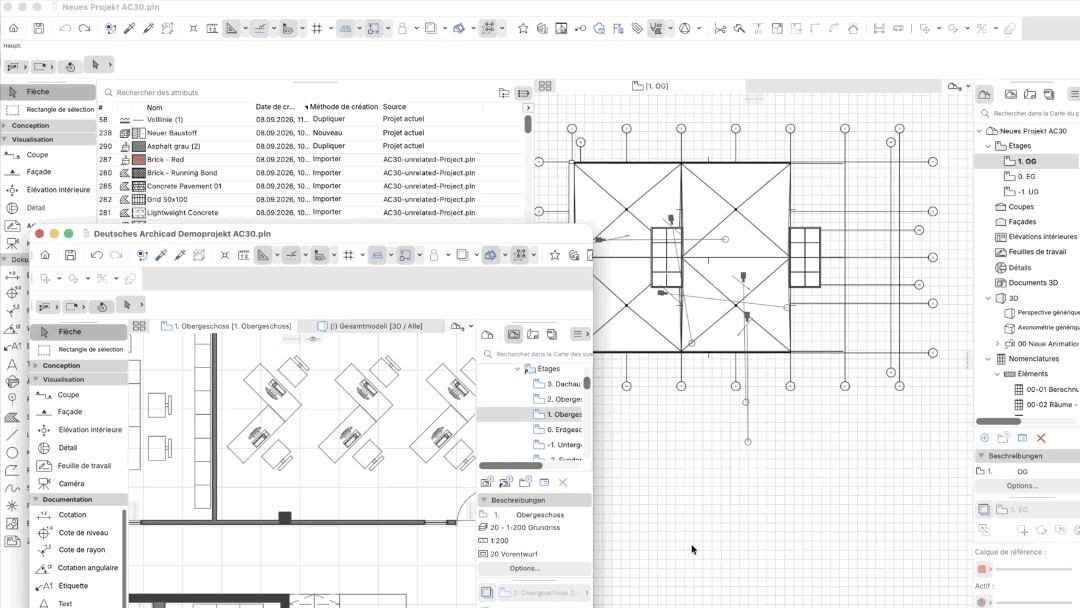Toggle the Rectangle de sélection marquee tool
The height and width of the screenshot is (608, 1080).
[x=90, y=349]
